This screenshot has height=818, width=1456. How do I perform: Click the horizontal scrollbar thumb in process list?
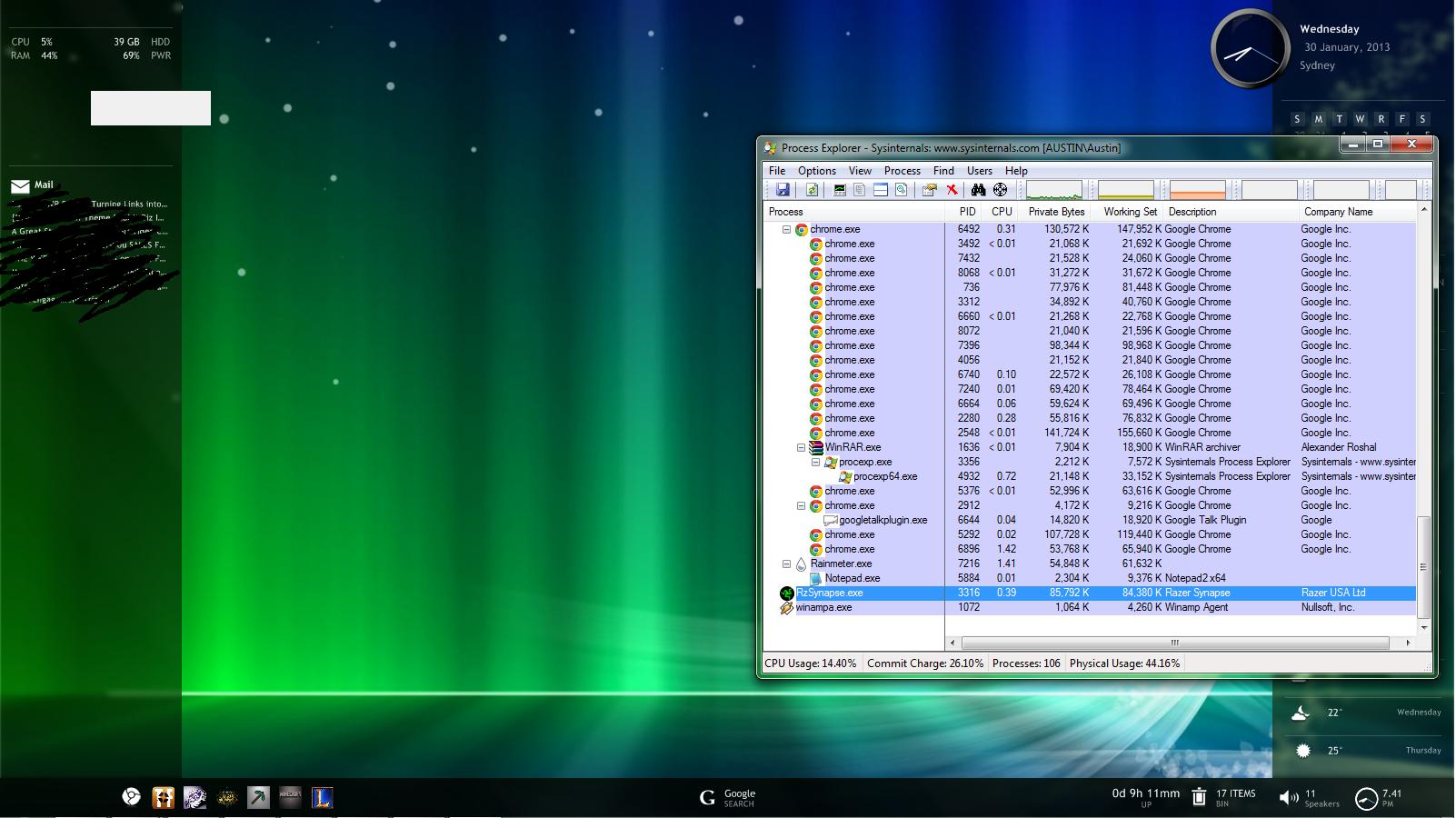pyautogui.click(x=1174, y=643)
